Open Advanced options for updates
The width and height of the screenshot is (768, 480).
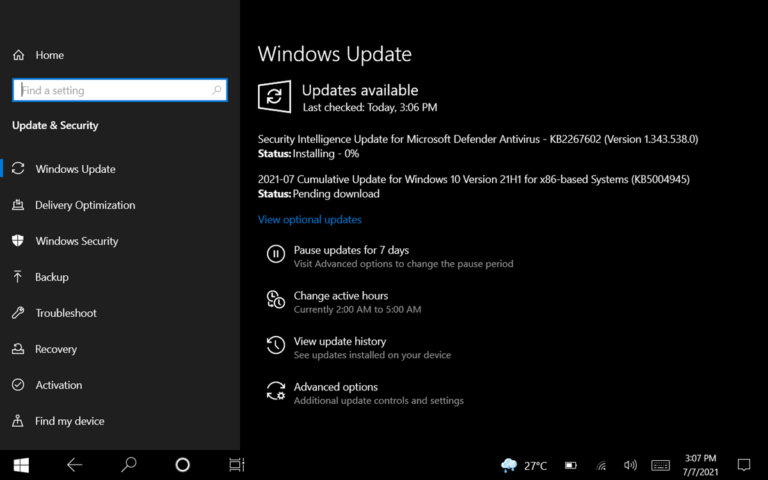coord(336,387)
